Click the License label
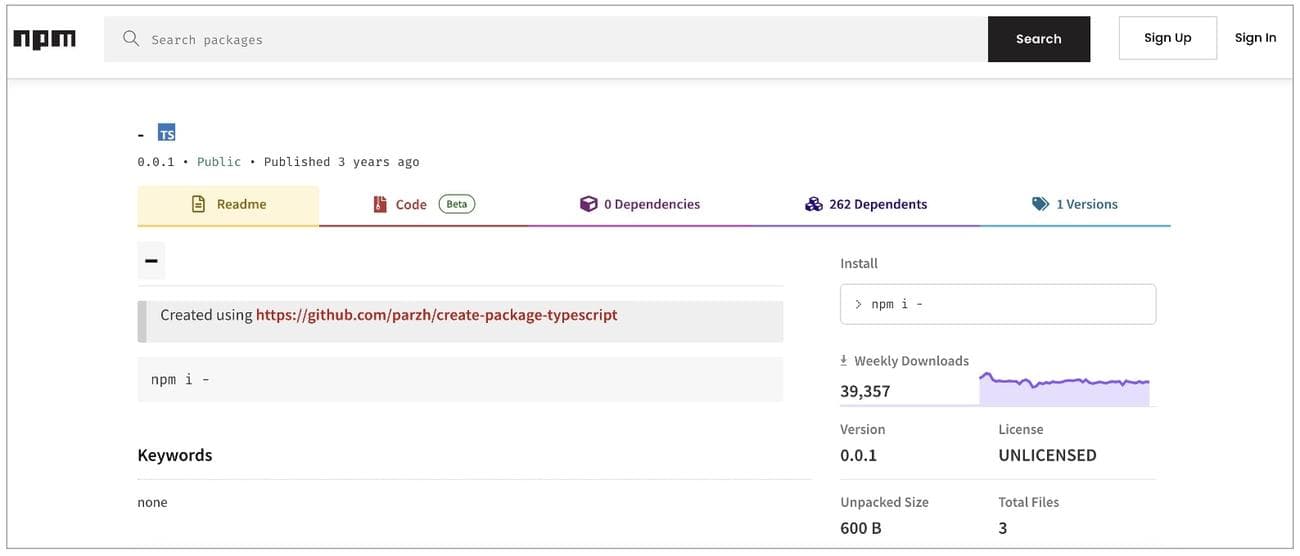This screenshot has width=1300, height=556. pos(1021,429)
